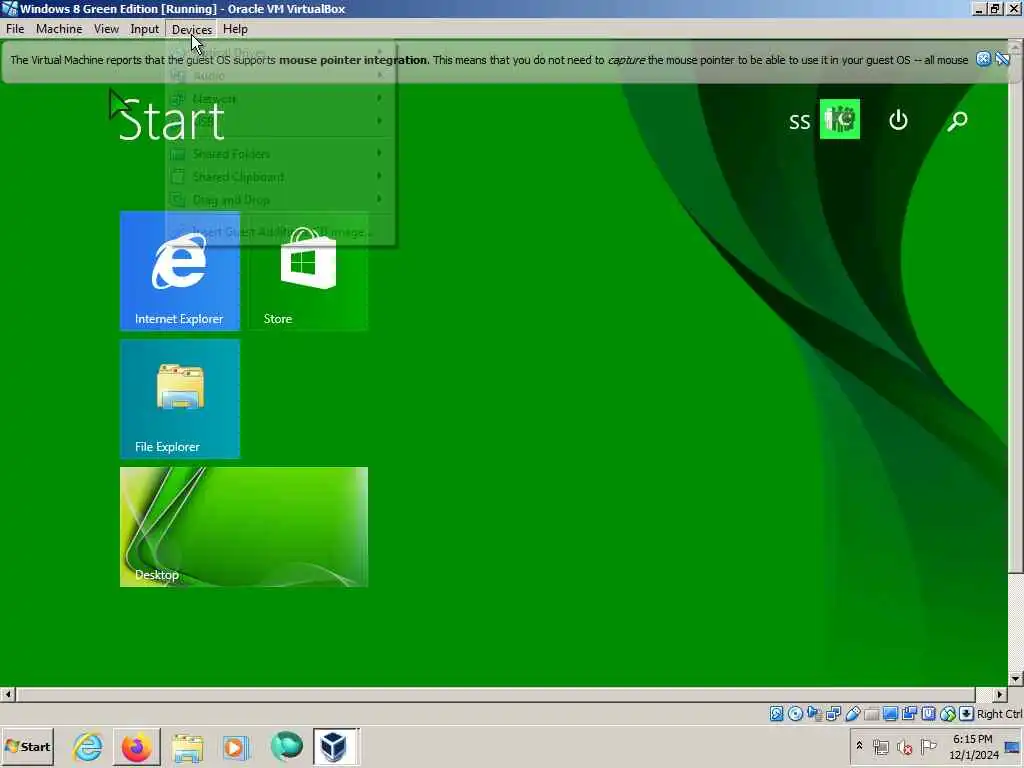Dismiss the mouse integration notification
This screenshot has width=1024, height=768.
tap(983, 59)
